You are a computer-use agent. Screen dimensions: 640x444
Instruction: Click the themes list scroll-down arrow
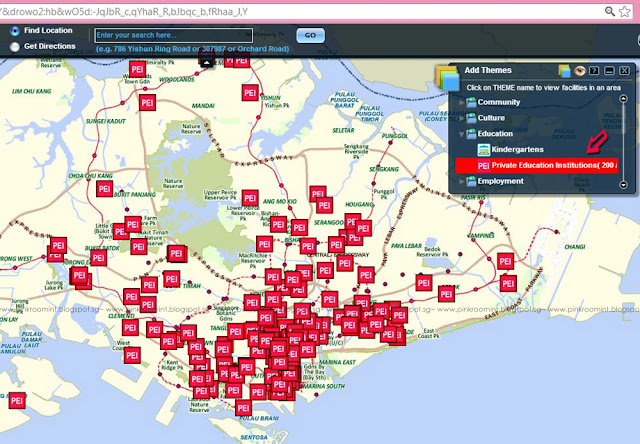[x=623, y=185]
